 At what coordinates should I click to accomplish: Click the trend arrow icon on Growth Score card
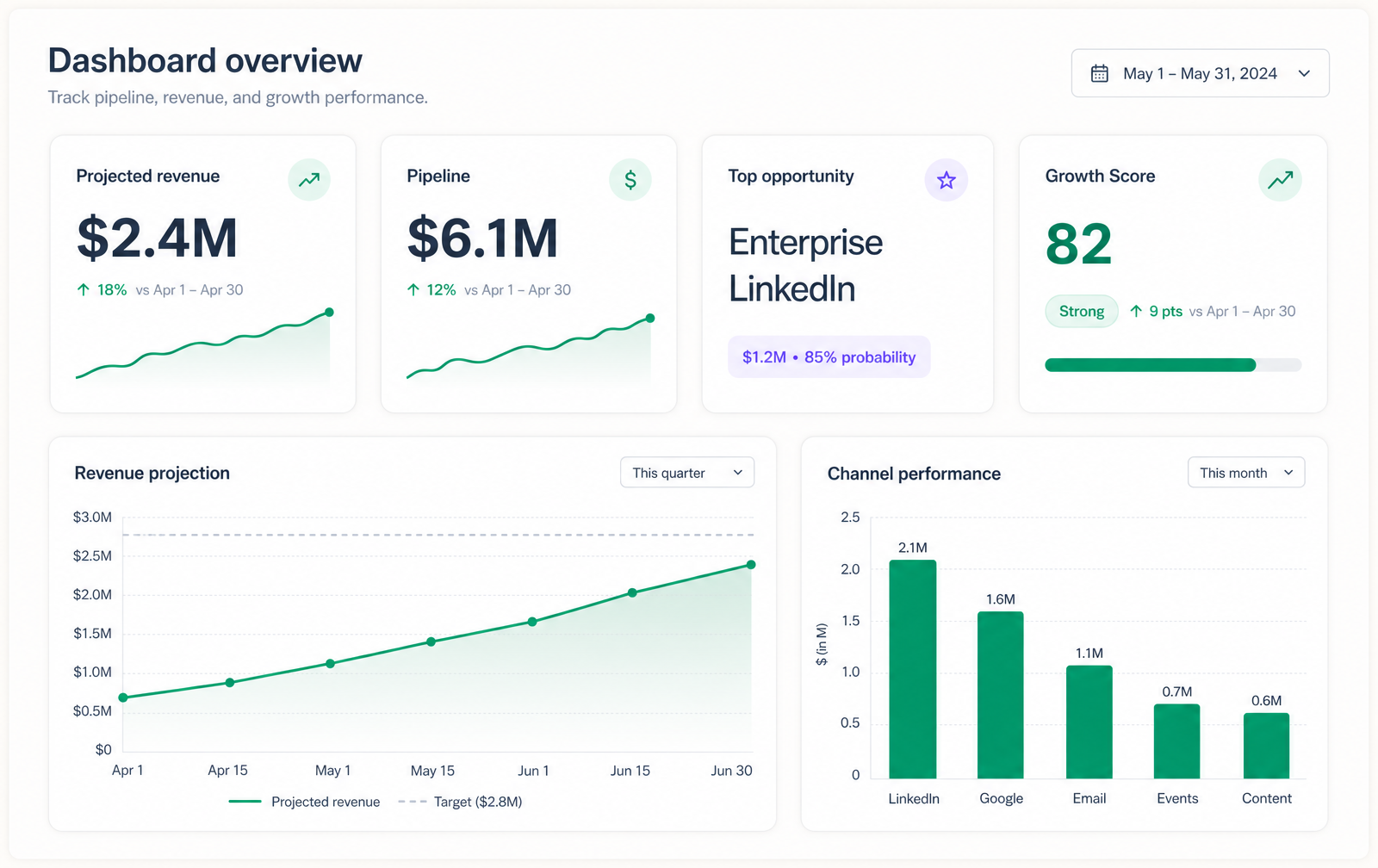pos(1280,180)
